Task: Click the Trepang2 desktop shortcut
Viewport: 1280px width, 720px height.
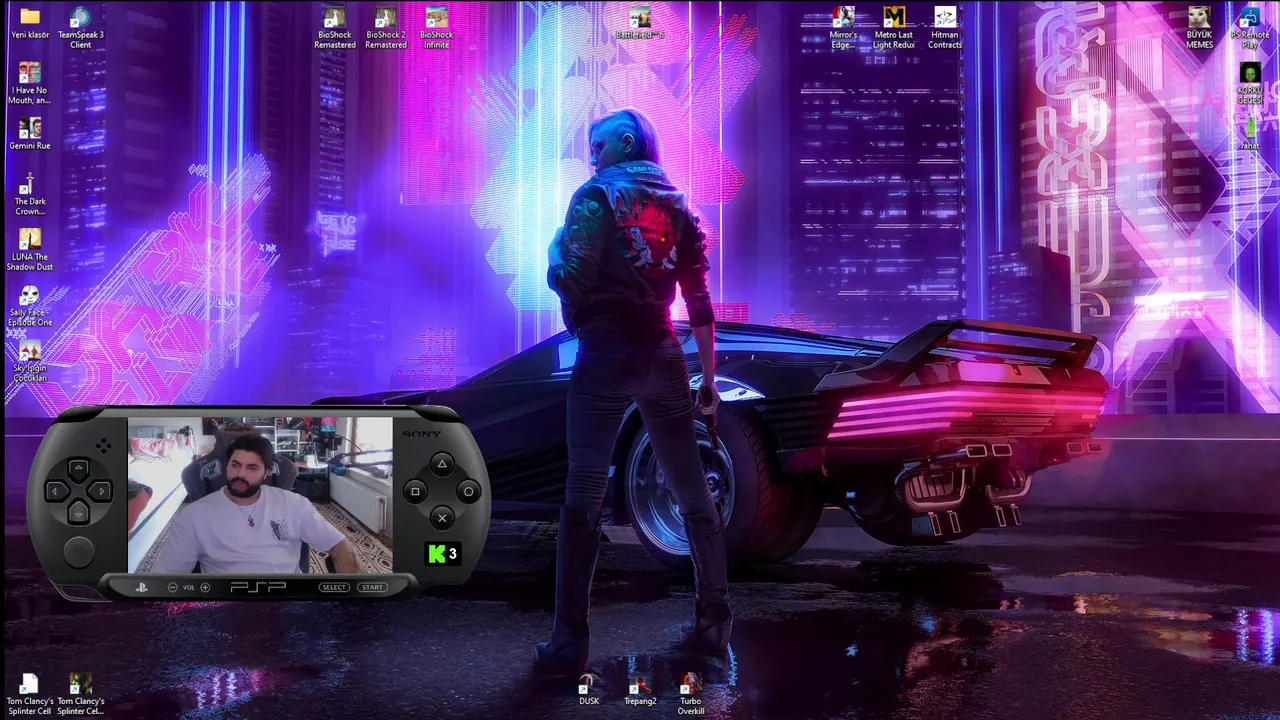Action: [x=640, y=684]
